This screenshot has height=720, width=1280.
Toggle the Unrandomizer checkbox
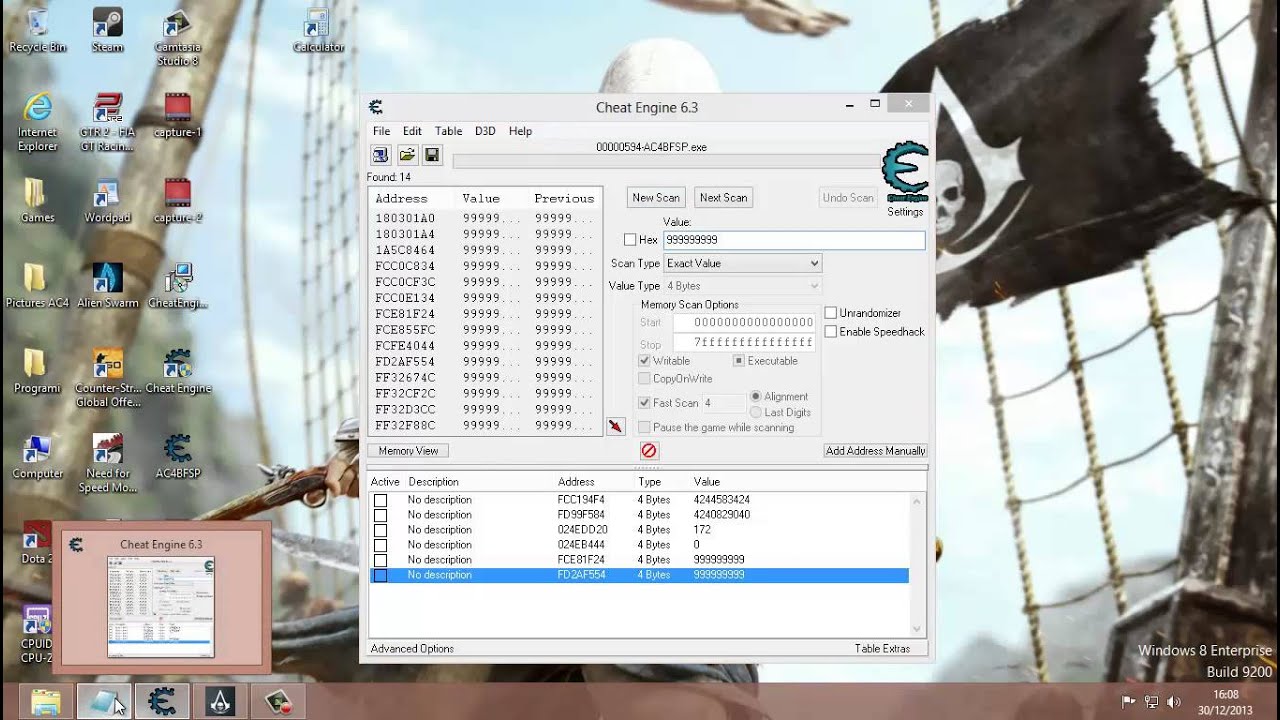click(830, 313)
